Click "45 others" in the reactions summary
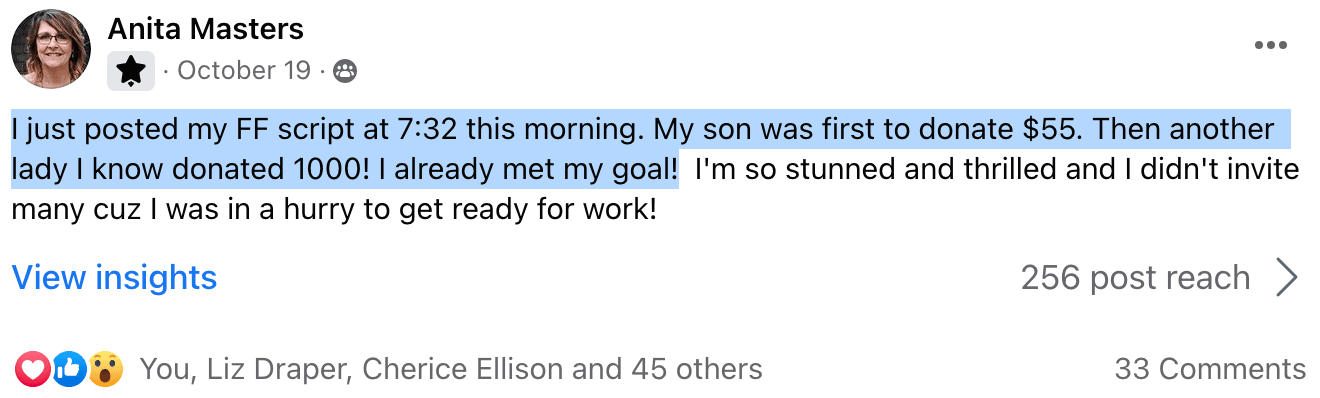Image resolution: width=1320 pixels, height=398 pixels. pyautogui.click(x=697, y=370)
